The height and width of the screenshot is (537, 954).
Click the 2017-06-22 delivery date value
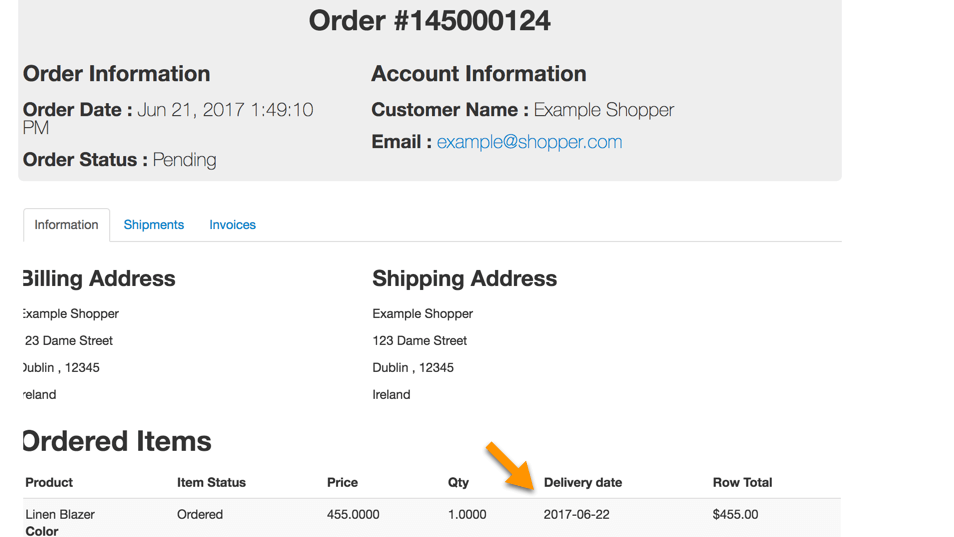coord(576,514)
